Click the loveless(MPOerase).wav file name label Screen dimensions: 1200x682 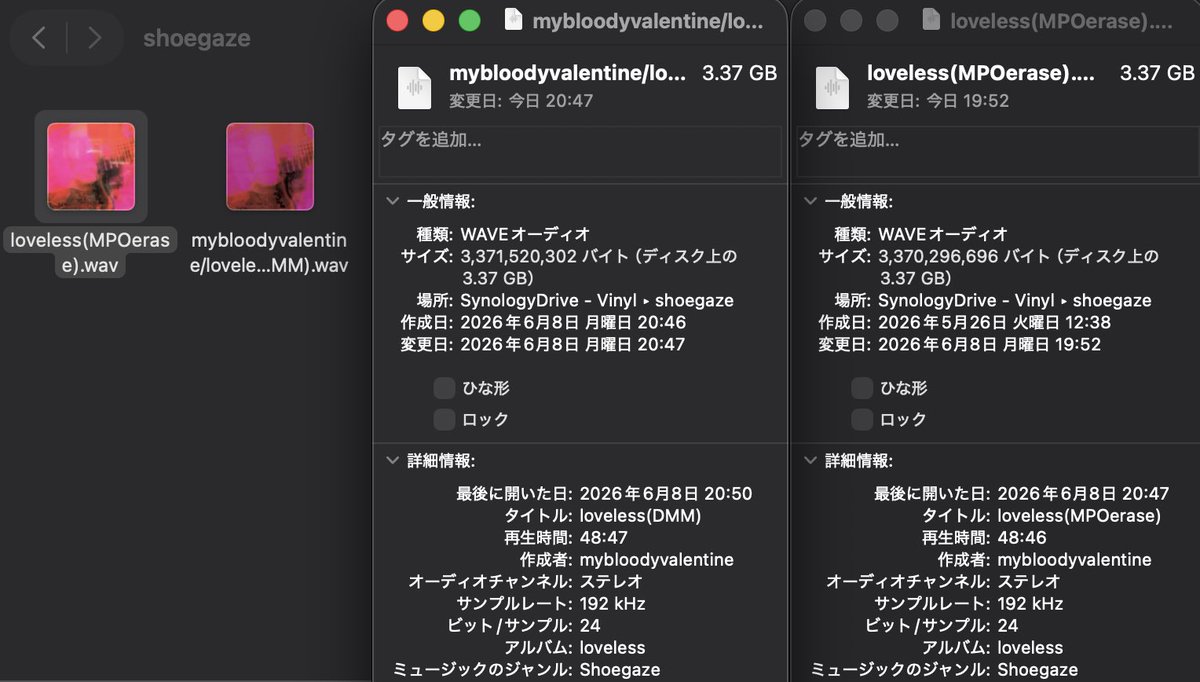point(91,252)
